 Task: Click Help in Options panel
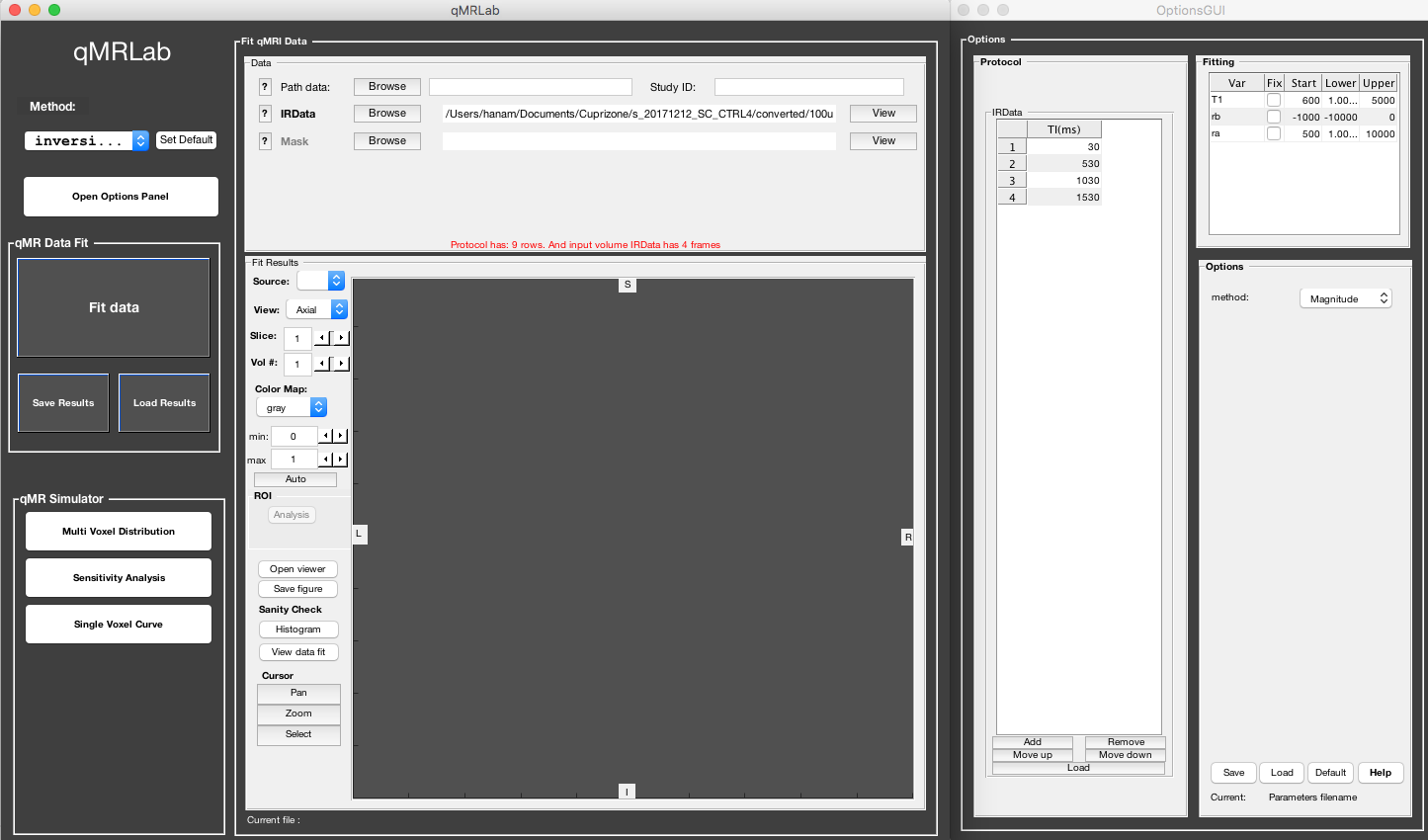1381,773
